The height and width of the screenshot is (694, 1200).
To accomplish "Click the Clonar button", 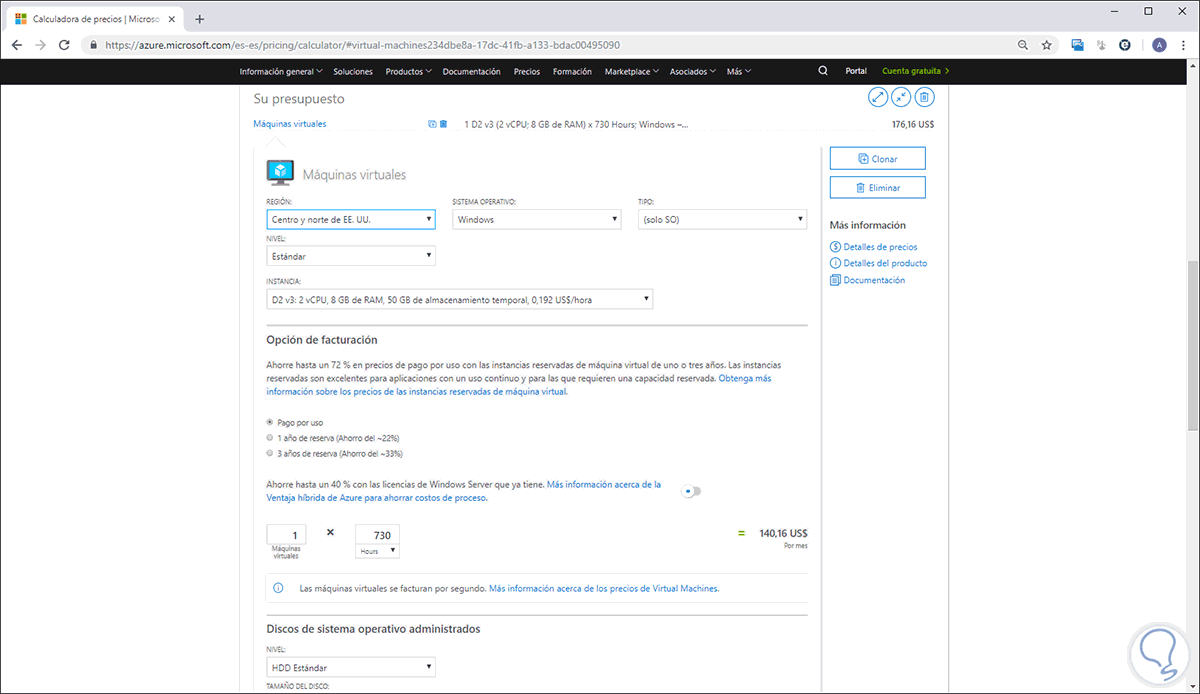I will [x=877, y=158].
